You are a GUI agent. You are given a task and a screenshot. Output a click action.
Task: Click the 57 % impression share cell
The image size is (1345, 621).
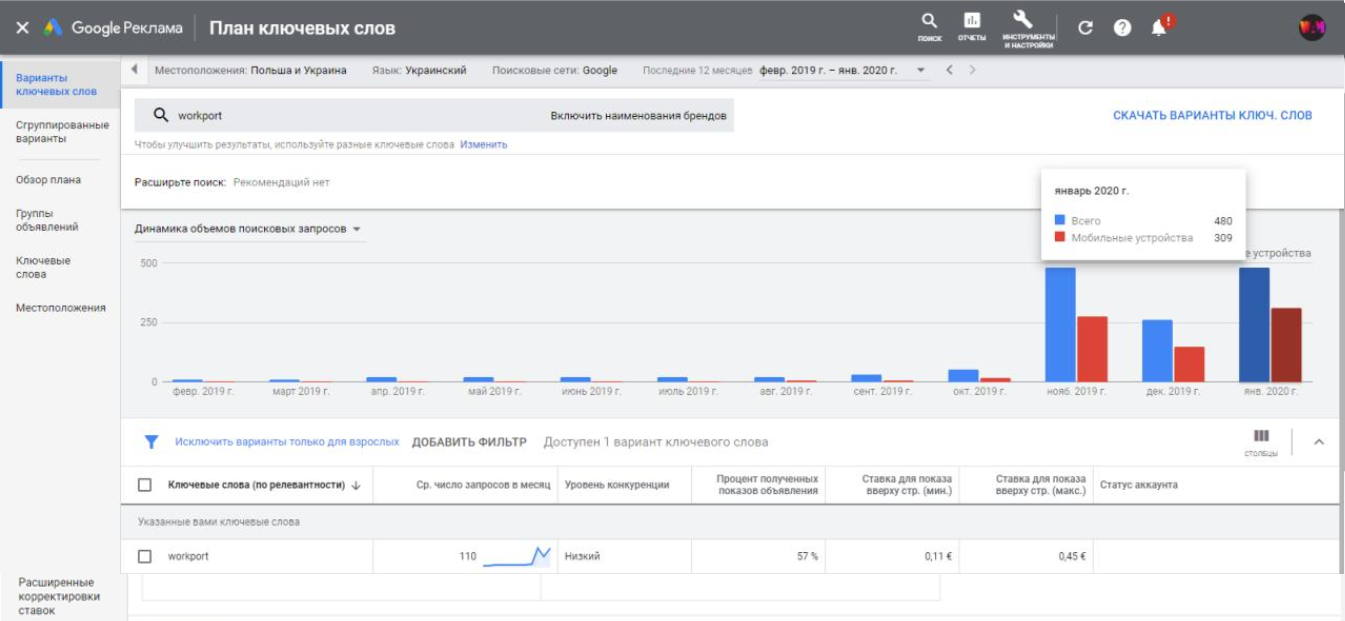(x=807, y=556)
